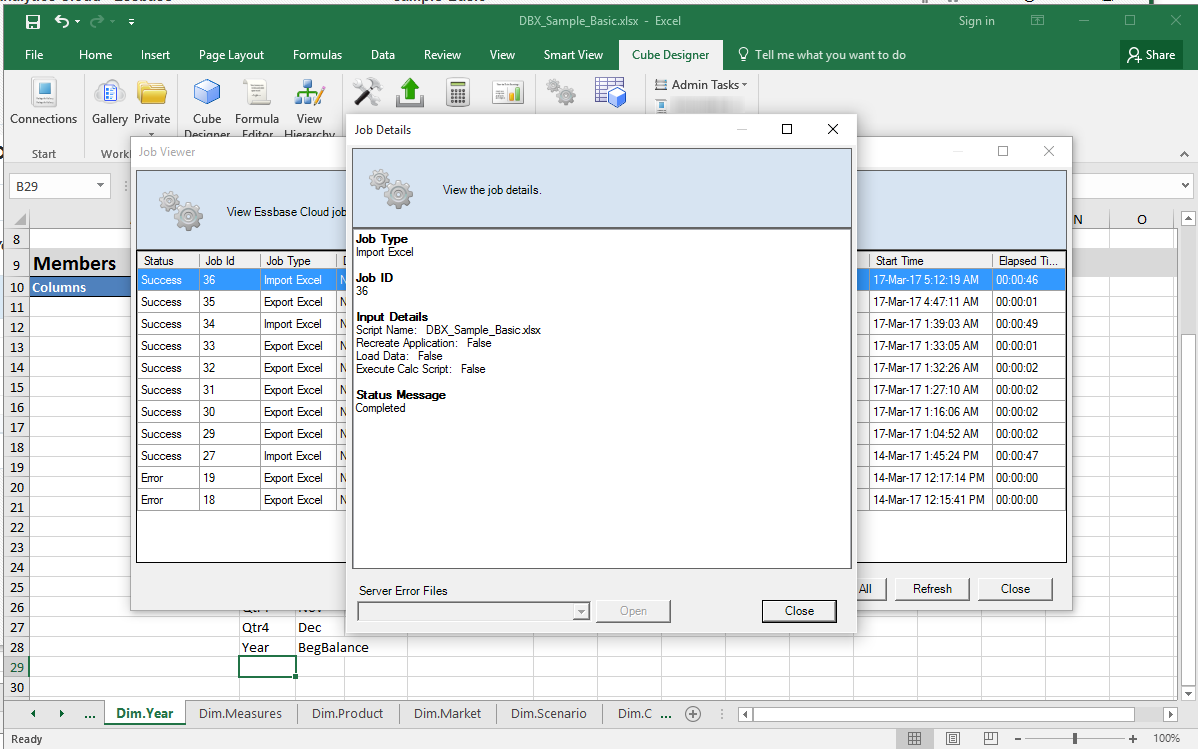Click Close in Job Details dialog
The width and height of the screenshot is (1198, 749).
pyautogui.click(x=799, y=611)
